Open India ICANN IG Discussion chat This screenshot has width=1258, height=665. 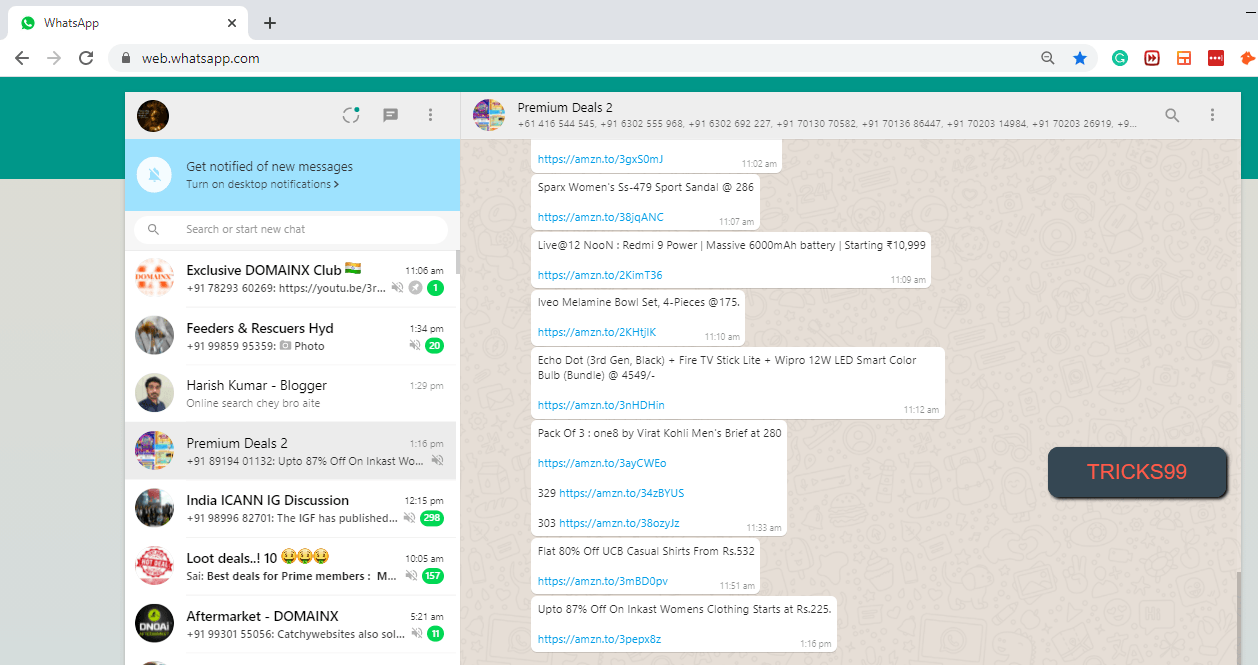290,508
